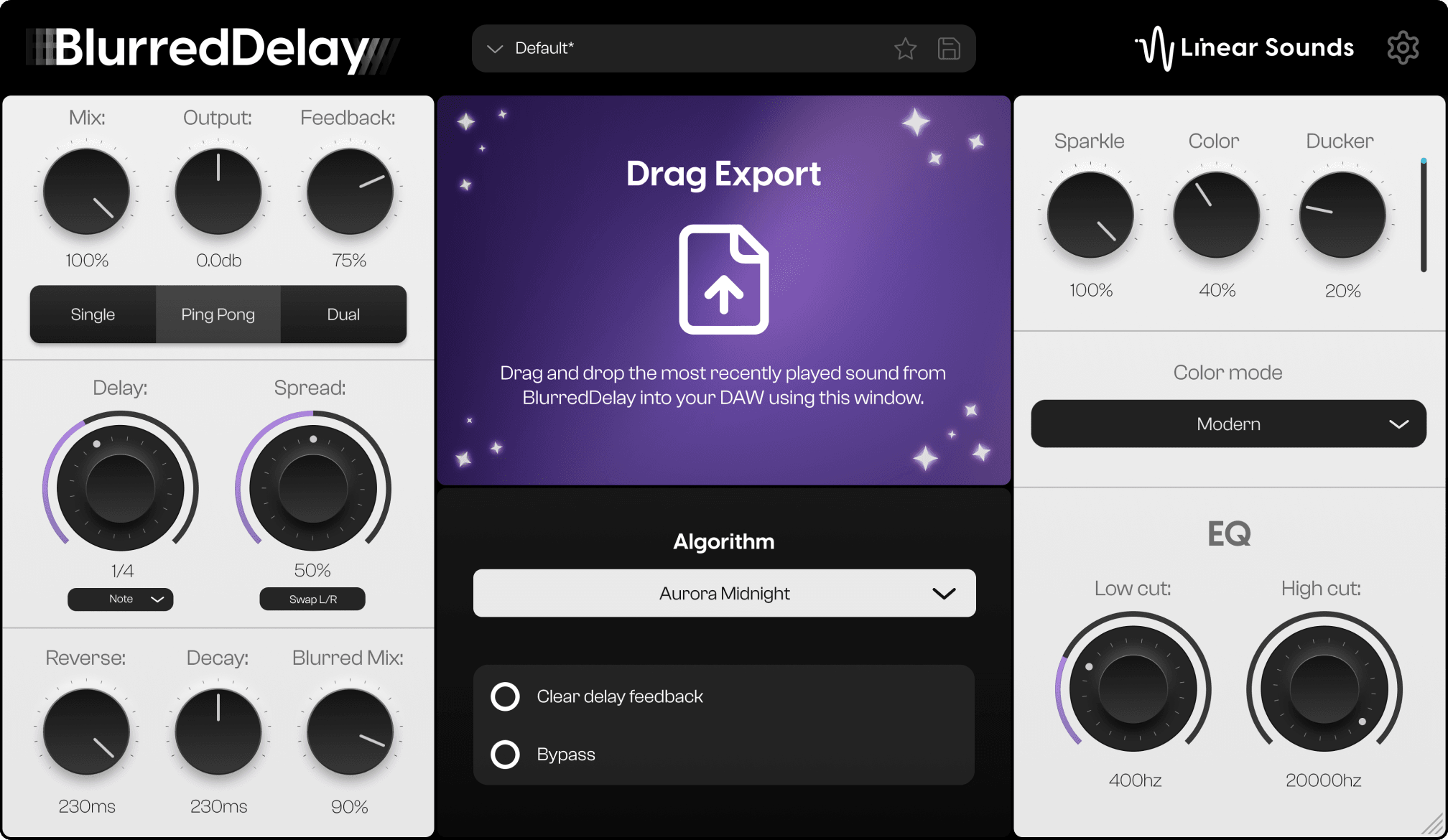Click the Linear Sounds waveform icon
The image size is (1448, 840).
point(1149,47)
